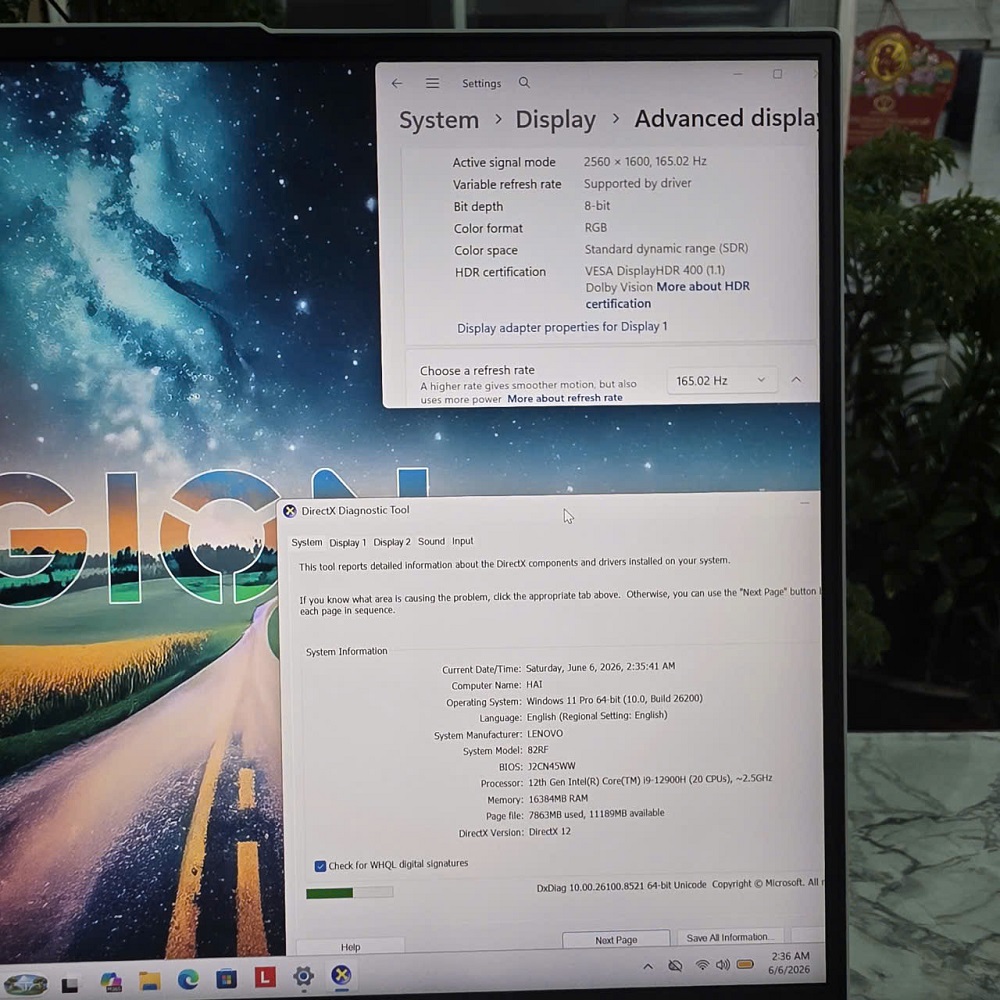Open File Explorer from the taskbar
The height and width of the screenshot is (1000, 1000).
pyautogui.click(x=150, y=980)
